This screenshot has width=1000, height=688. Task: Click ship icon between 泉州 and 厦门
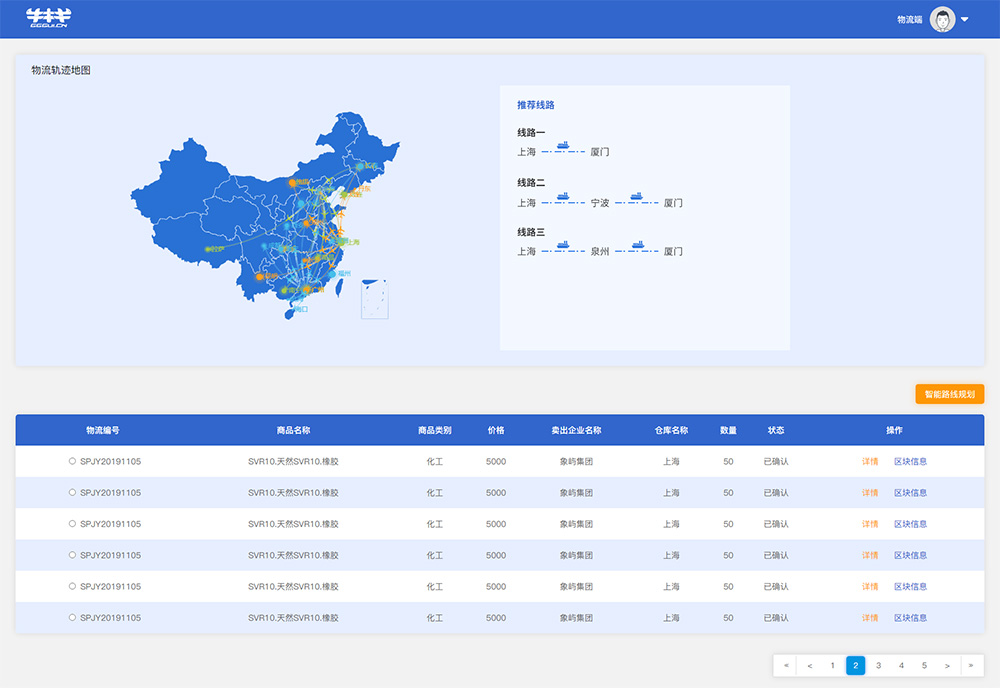click(x=637, y=245)
